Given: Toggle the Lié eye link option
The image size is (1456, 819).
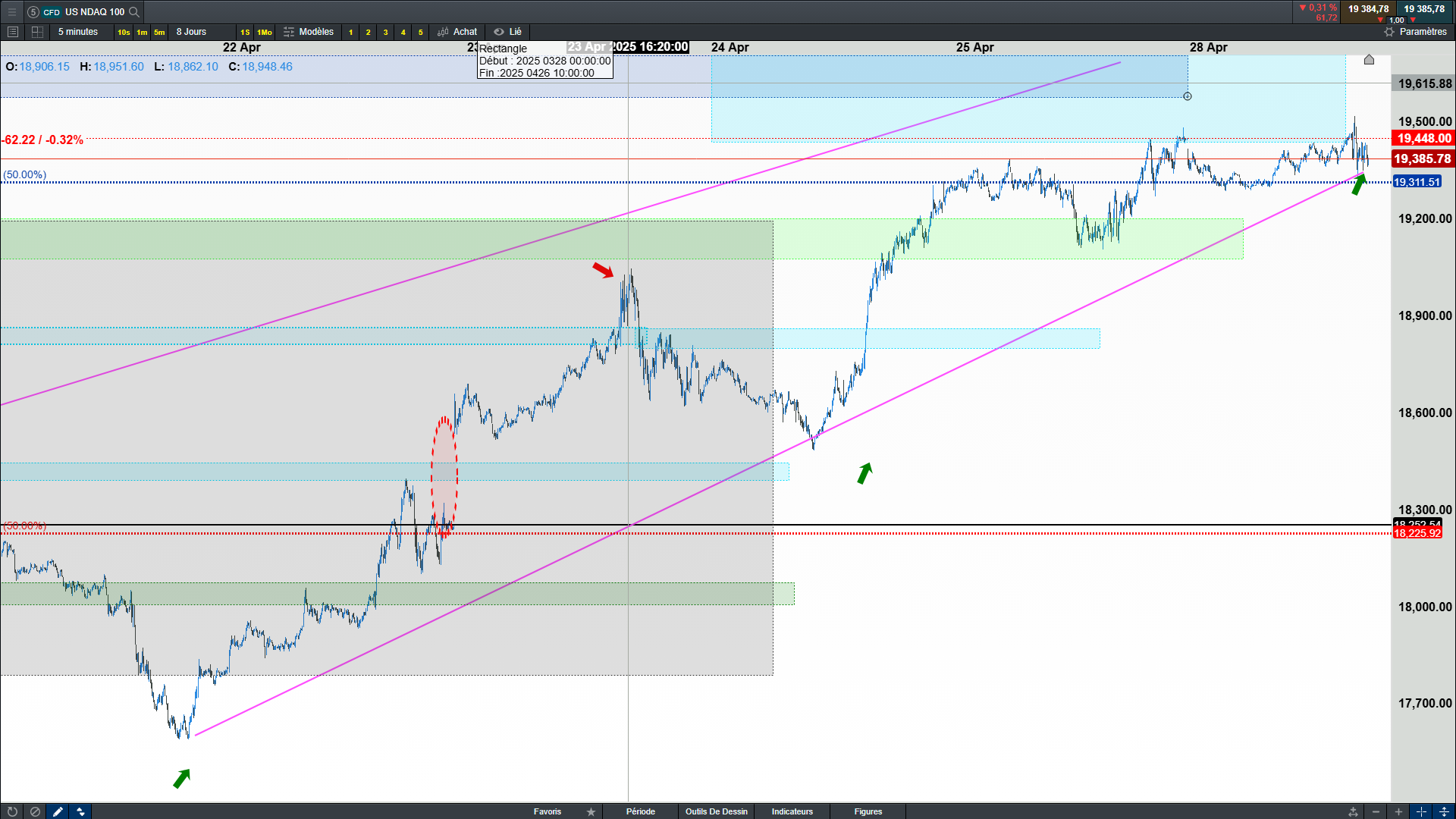Looking at the screenshot, I should click(x=508, y=32).
